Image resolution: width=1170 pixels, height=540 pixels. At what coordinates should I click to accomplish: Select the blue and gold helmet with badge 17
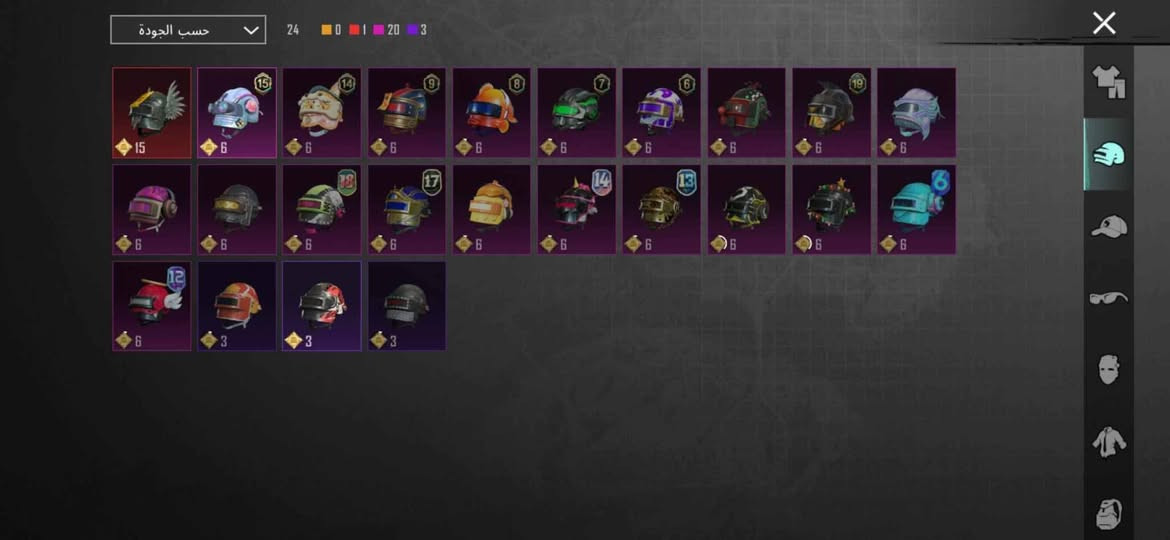pos(407,210)
